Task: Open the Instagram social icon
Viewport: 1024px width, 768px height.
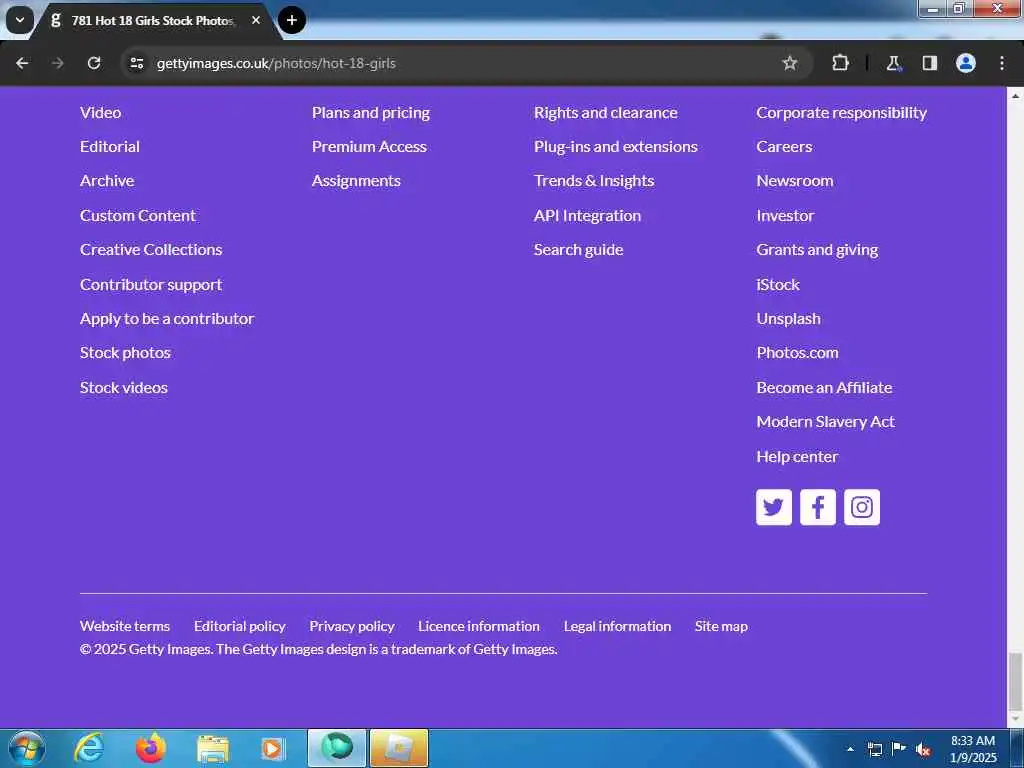Action: (861, 507)
